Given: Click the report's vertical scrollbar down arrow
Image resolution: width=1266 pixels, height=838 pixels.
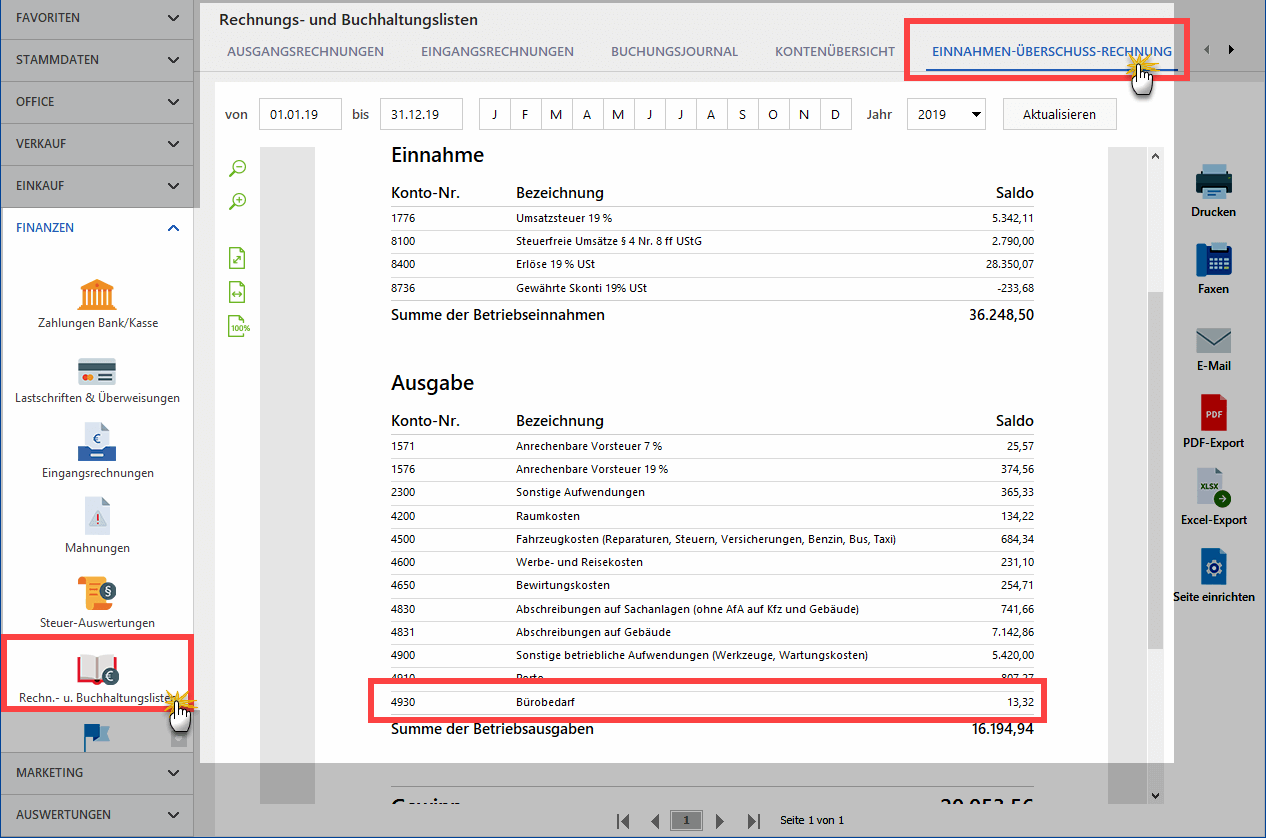Looking at the screenshot, I should (x=1157, y=796).
